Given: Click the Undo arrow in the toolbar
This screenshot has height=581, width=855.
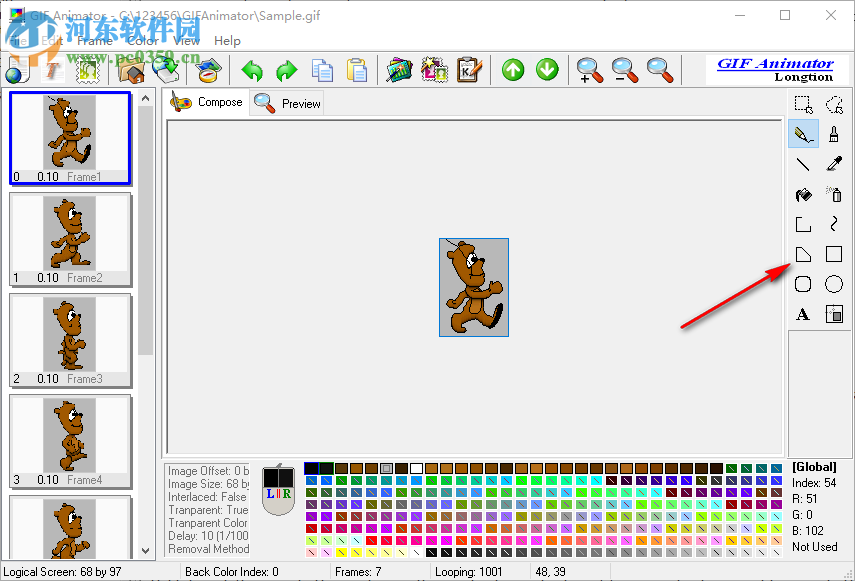Looking at the screenshot, I should click(251, 71).
